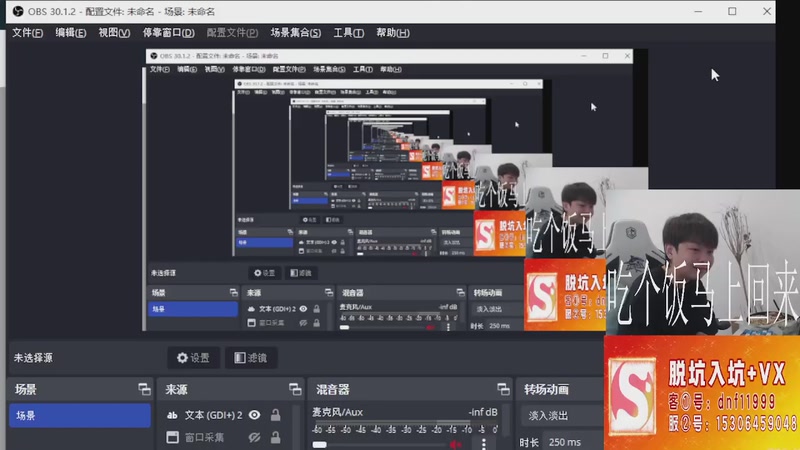Select the 场景 item in the main scenes list
The width and height of the screenshot is (800, 450).
[x=80, y=415]
